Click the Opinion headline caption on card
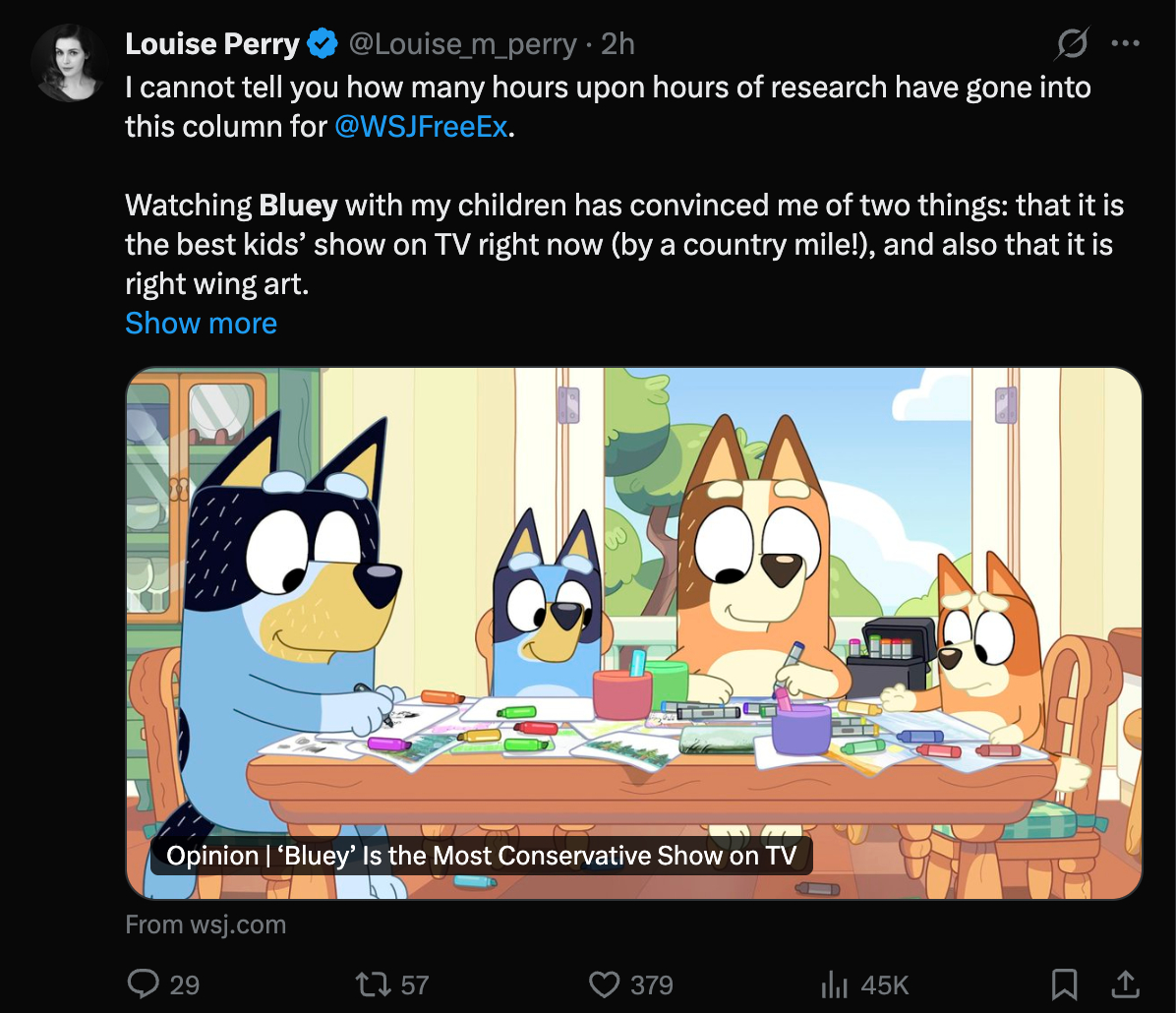The image size is (1176, 1013). 481,856
